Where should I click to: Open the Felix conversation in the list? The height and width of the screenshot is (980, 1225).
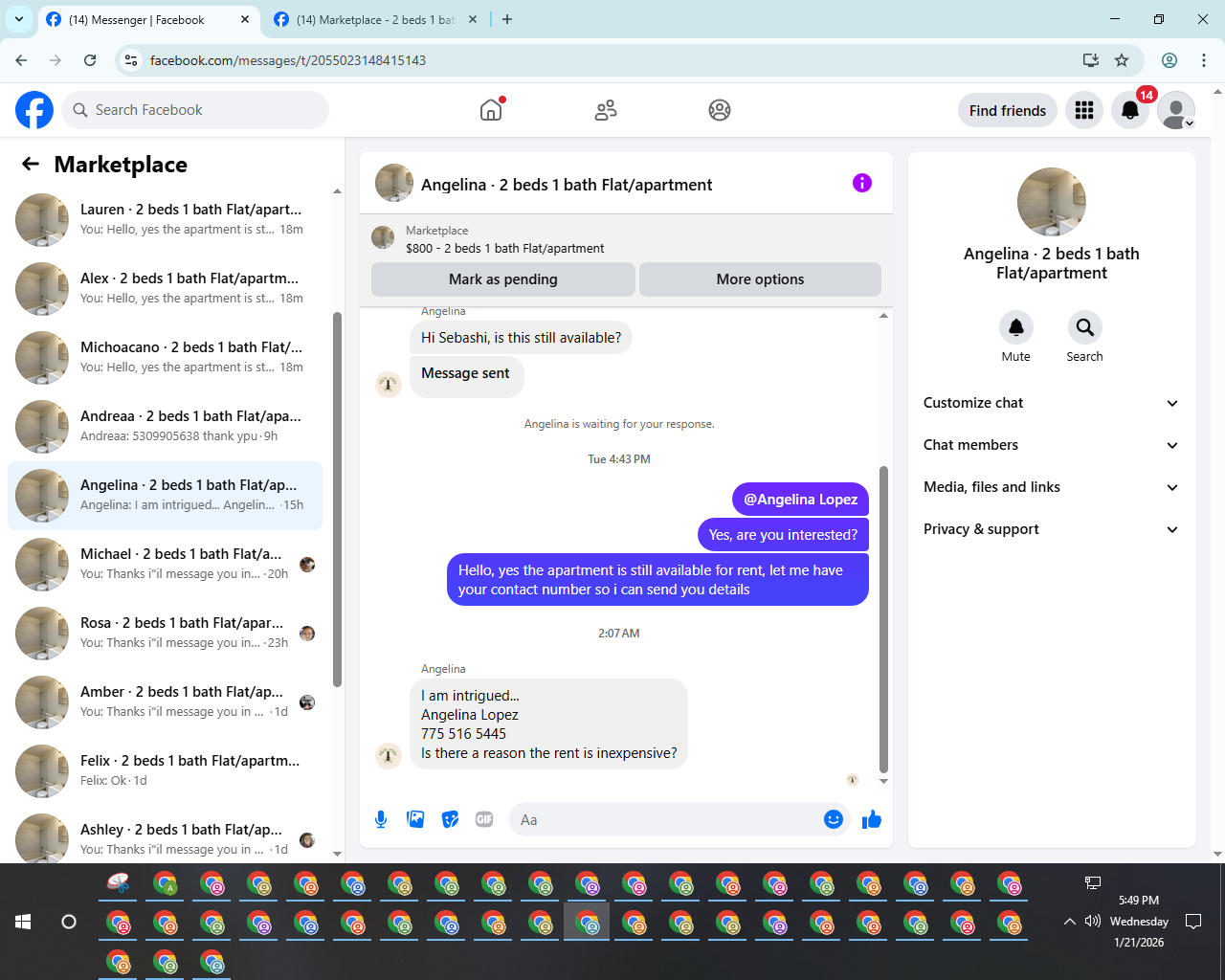pyautogui.click(x=165, y=771)
